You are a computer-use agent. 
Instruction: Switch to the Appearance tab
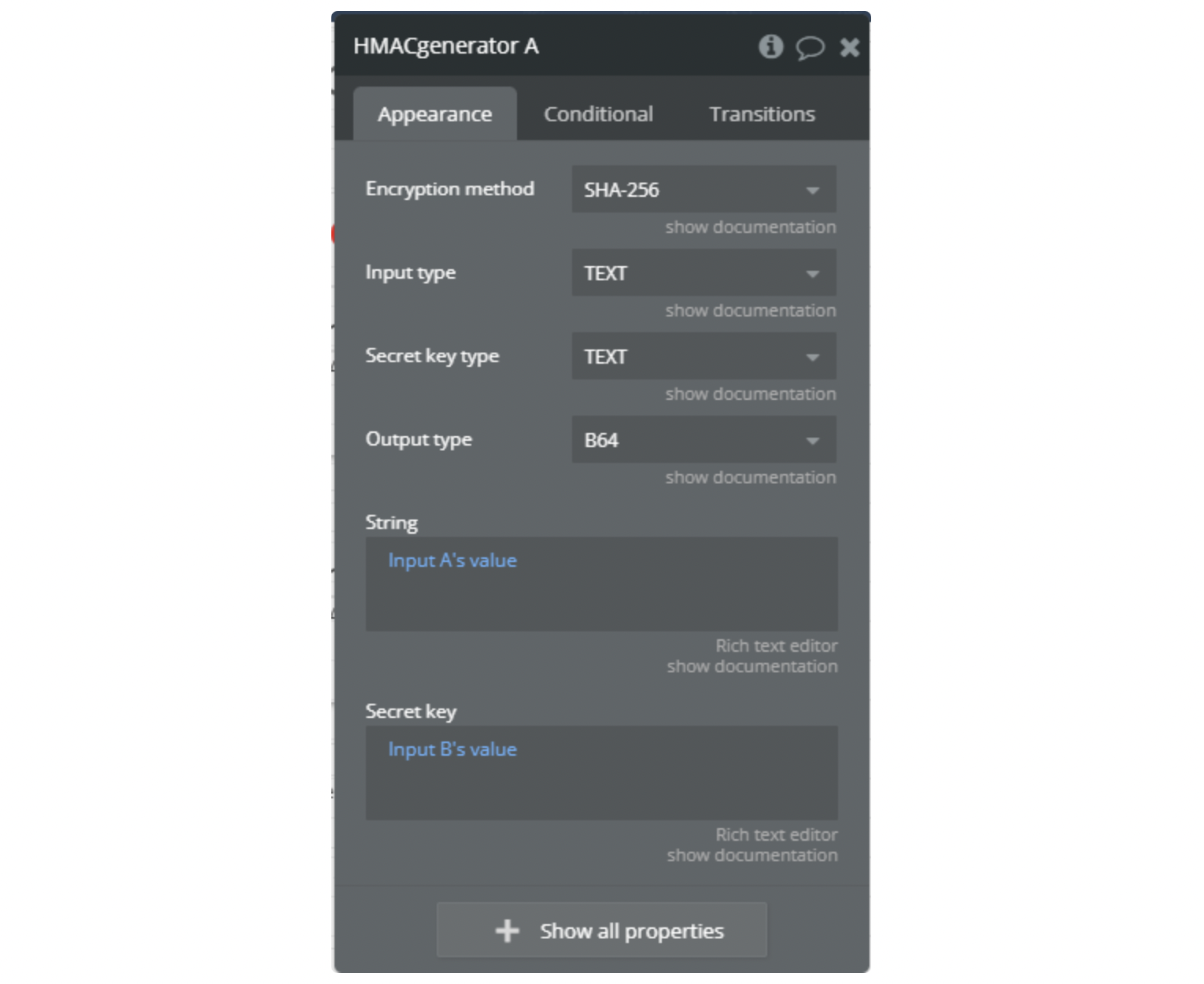click(434, 114)
